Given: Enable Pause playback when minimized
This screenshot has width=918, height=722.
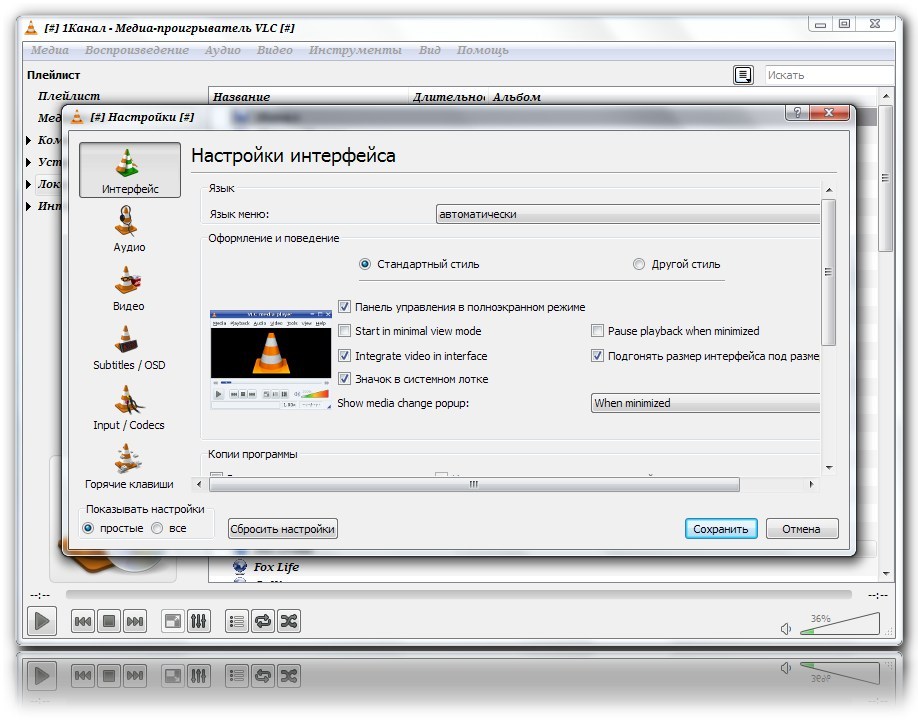Looking at the screenshot, I should 598,331.
